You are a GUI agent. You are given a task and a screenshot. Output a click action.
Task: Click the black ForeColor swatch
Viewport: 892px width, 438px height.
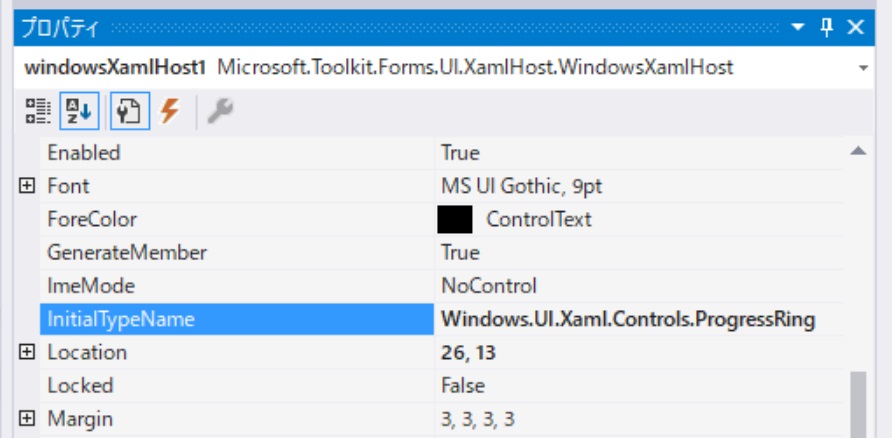[x=455, y=219]
